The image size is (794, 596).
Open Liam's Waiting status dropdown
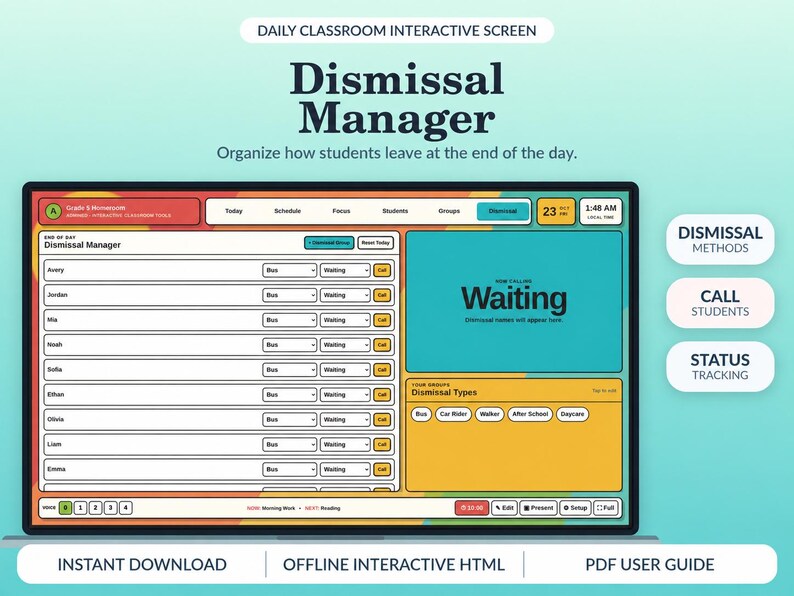click(x=345, y=445)
